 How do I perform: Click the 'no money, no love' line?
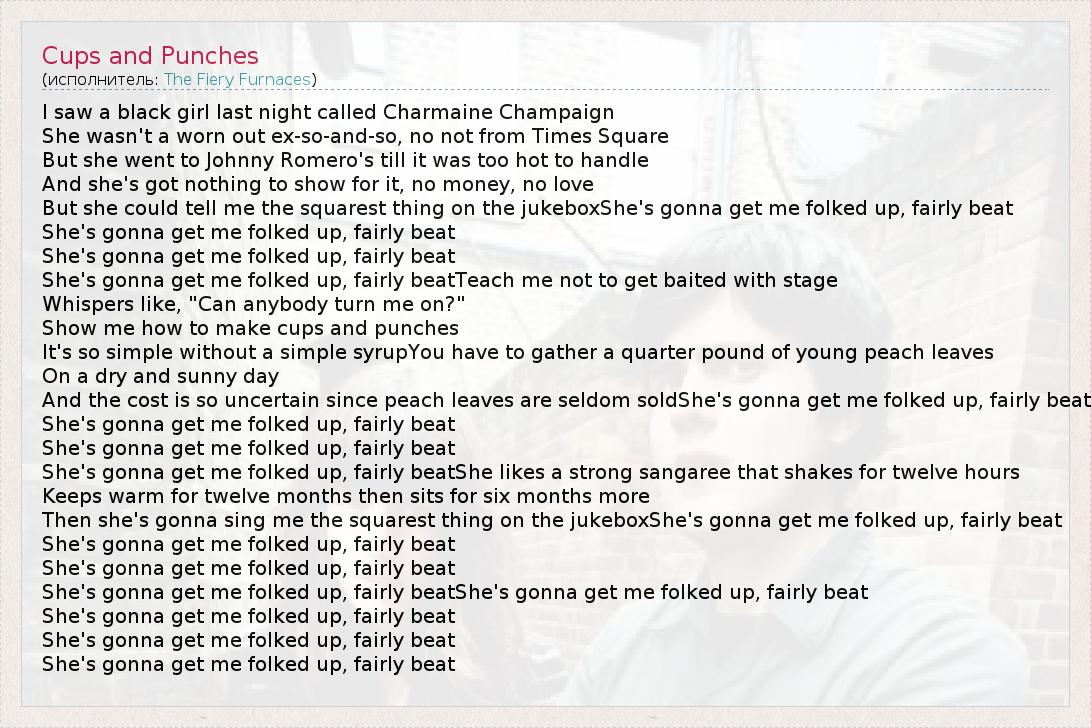tap(318, 184)
